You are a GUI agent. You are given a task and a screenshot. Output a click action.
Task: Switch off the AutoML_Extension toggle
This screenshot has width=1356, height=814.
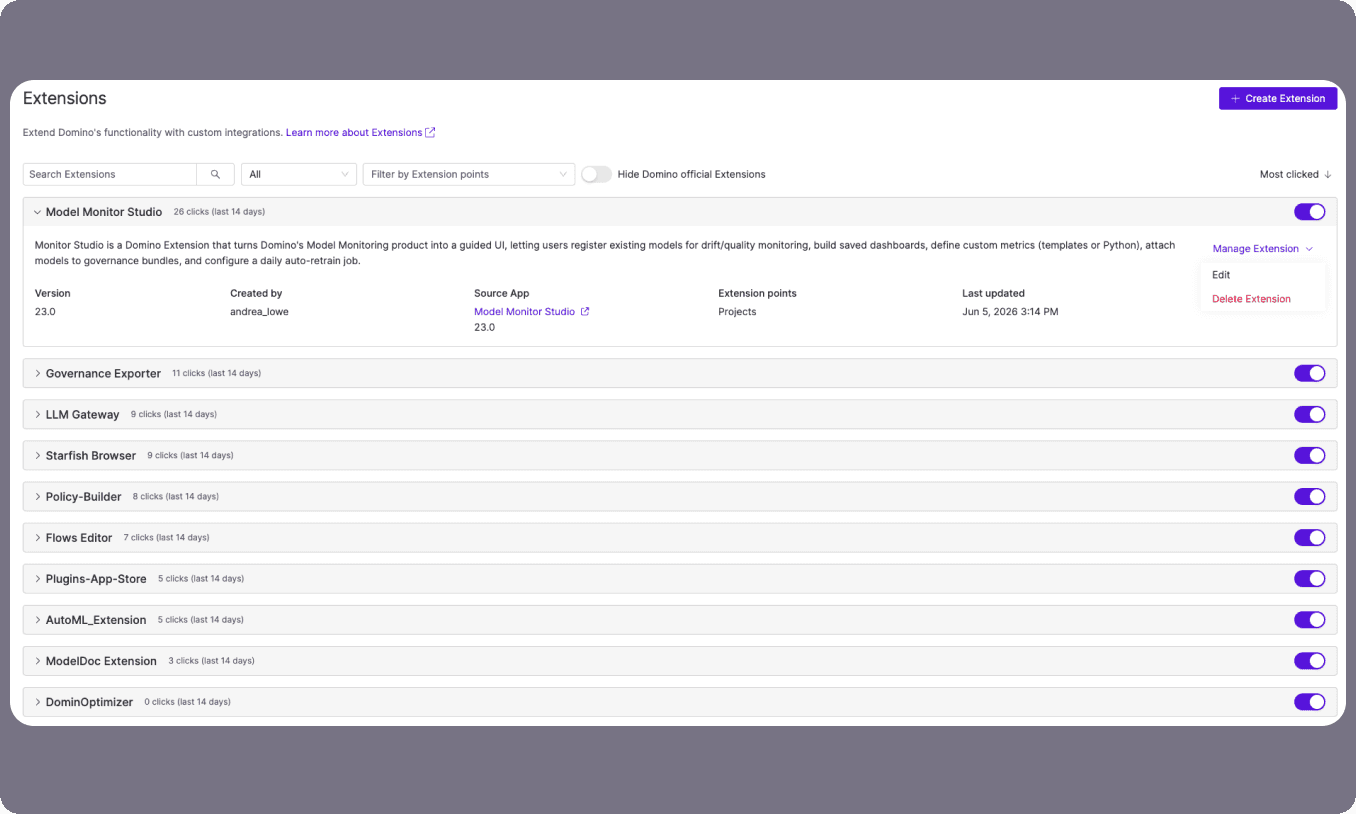[x=1309, y=619]
